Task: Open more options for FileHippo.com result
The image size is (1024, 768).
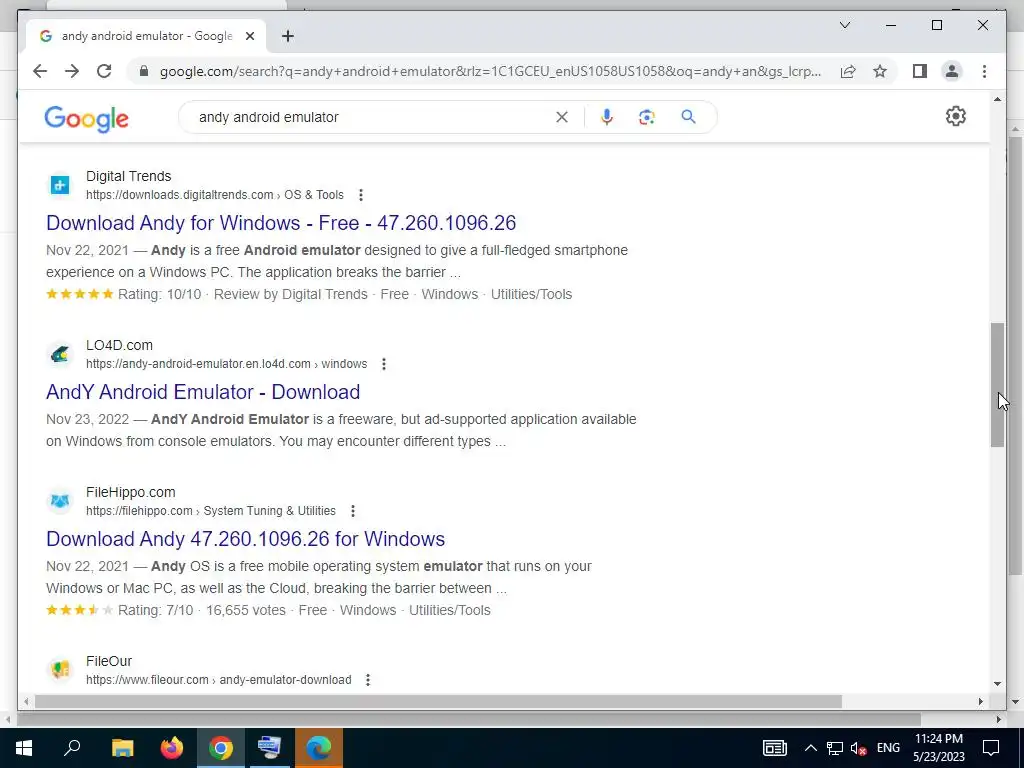Action: (353, 511)
